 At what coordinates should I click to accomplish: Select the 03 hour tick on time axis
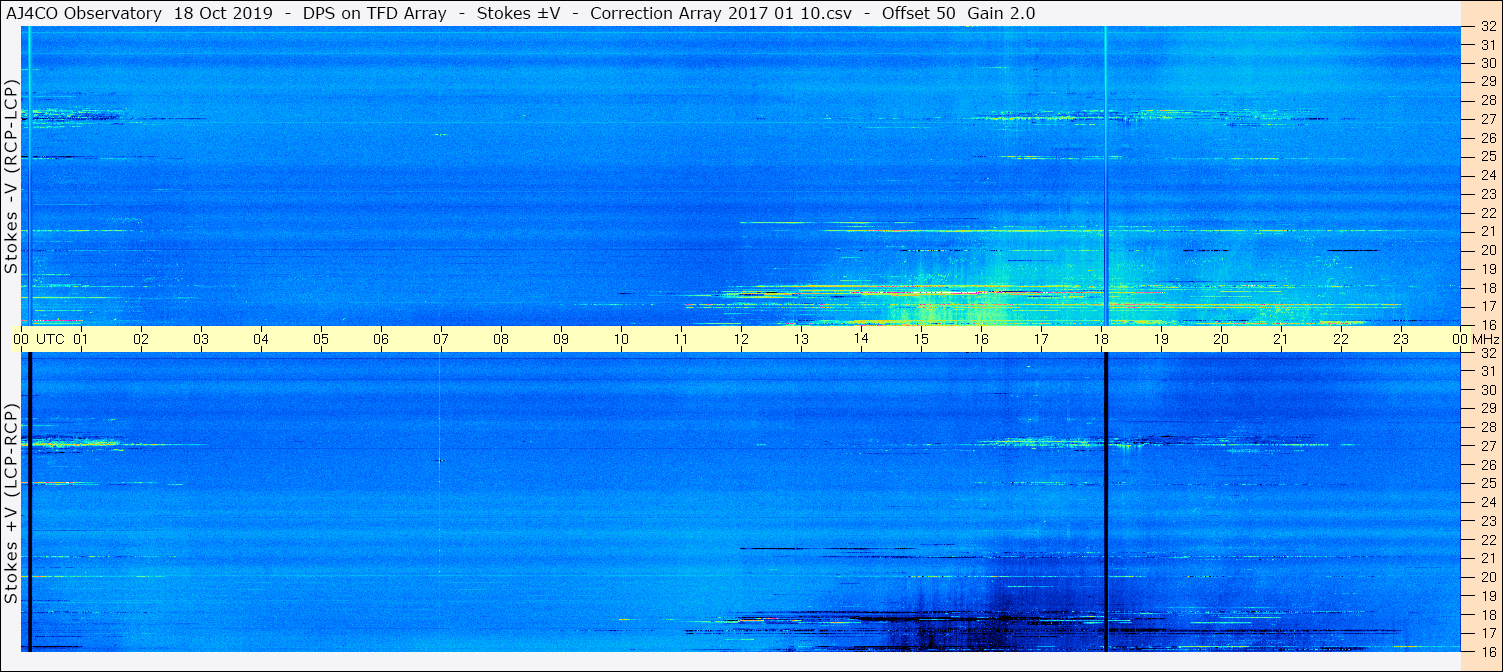tap(201, 339)
